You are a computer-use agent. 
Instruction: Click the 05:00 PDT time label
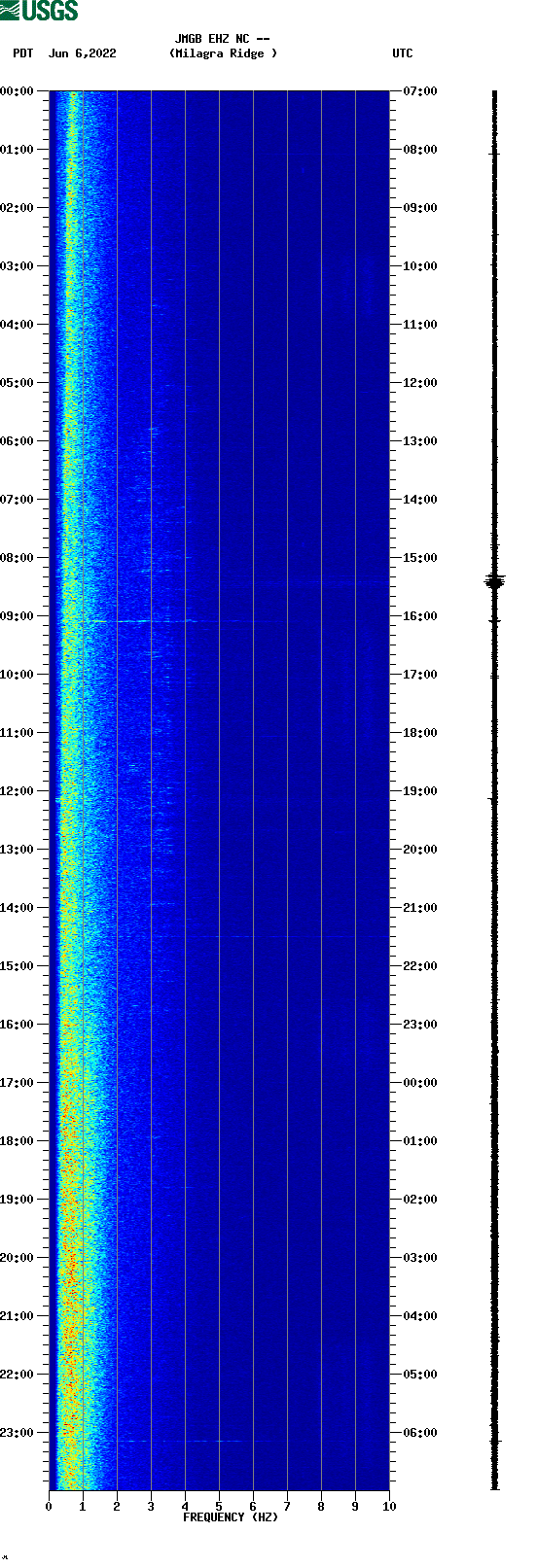coord(18,383)
